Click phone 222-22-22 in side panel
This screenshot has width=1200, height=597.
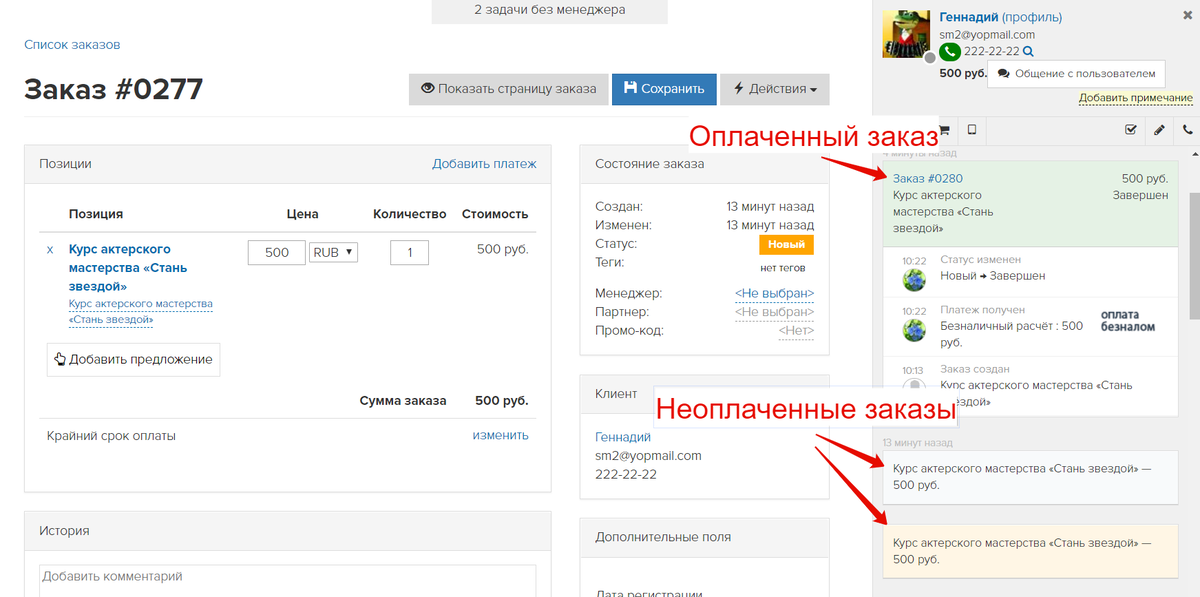click(x=992, y=51)
